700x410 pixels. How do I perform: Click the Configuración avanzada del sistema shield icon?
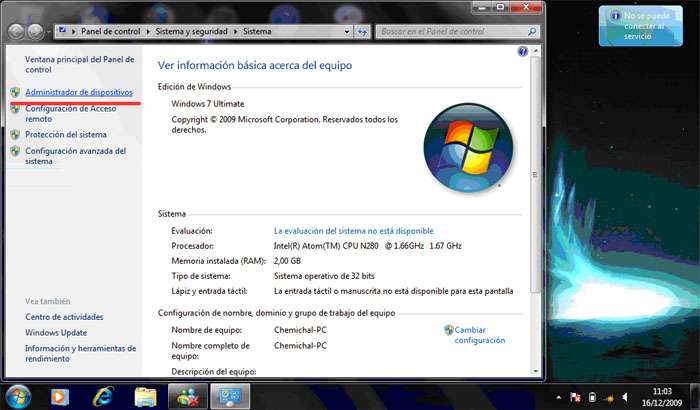[15, 152]
